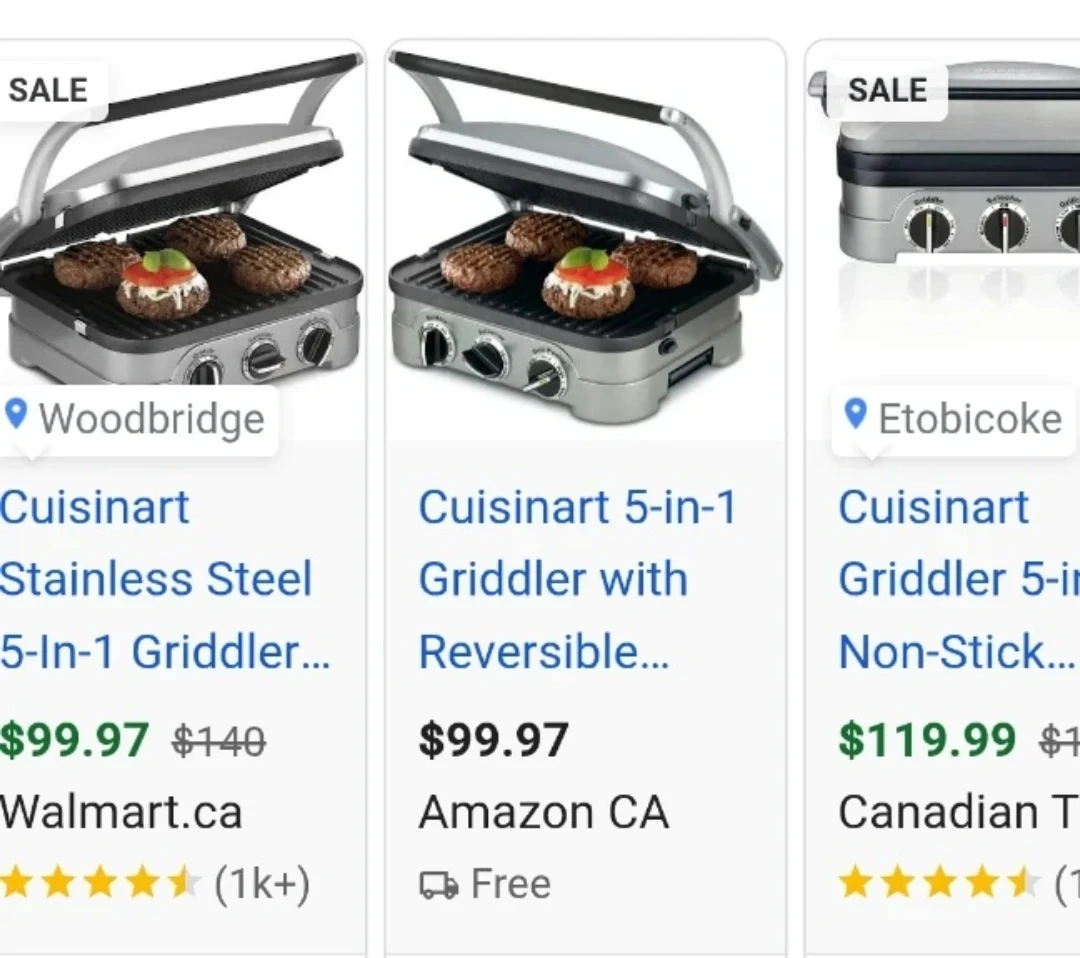
Task: Click the Walmart.ca seller name
Action: 121,812
